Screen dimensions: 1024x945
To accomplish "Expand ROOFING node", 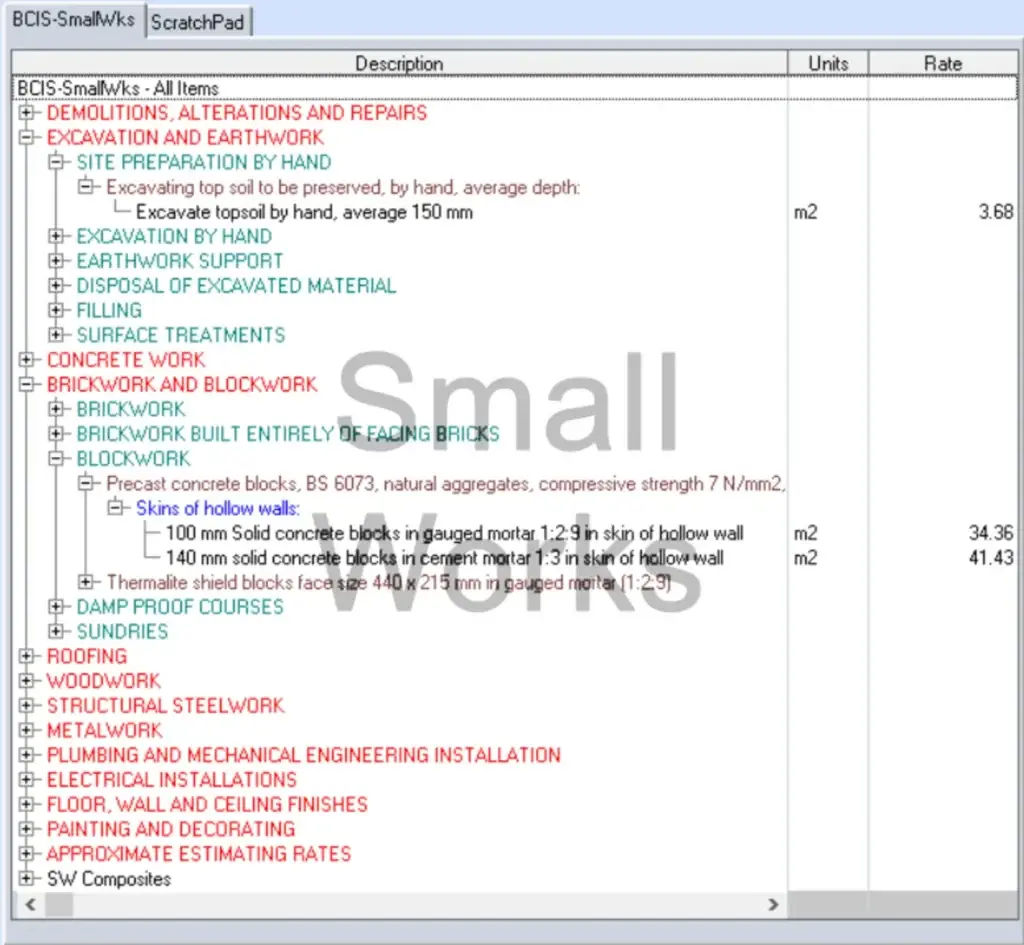I will [26, 656].
